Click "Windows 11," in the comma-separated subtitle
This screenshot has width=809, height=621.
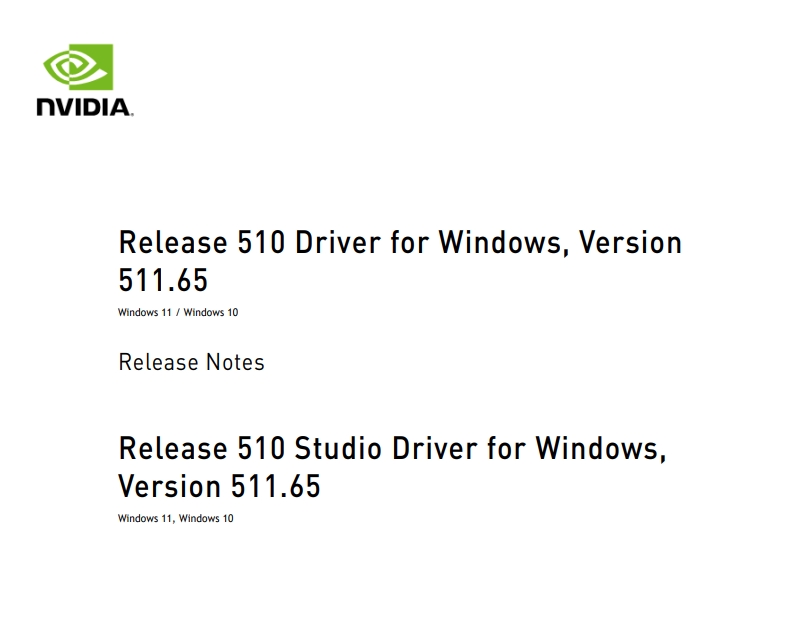(147, 519)
